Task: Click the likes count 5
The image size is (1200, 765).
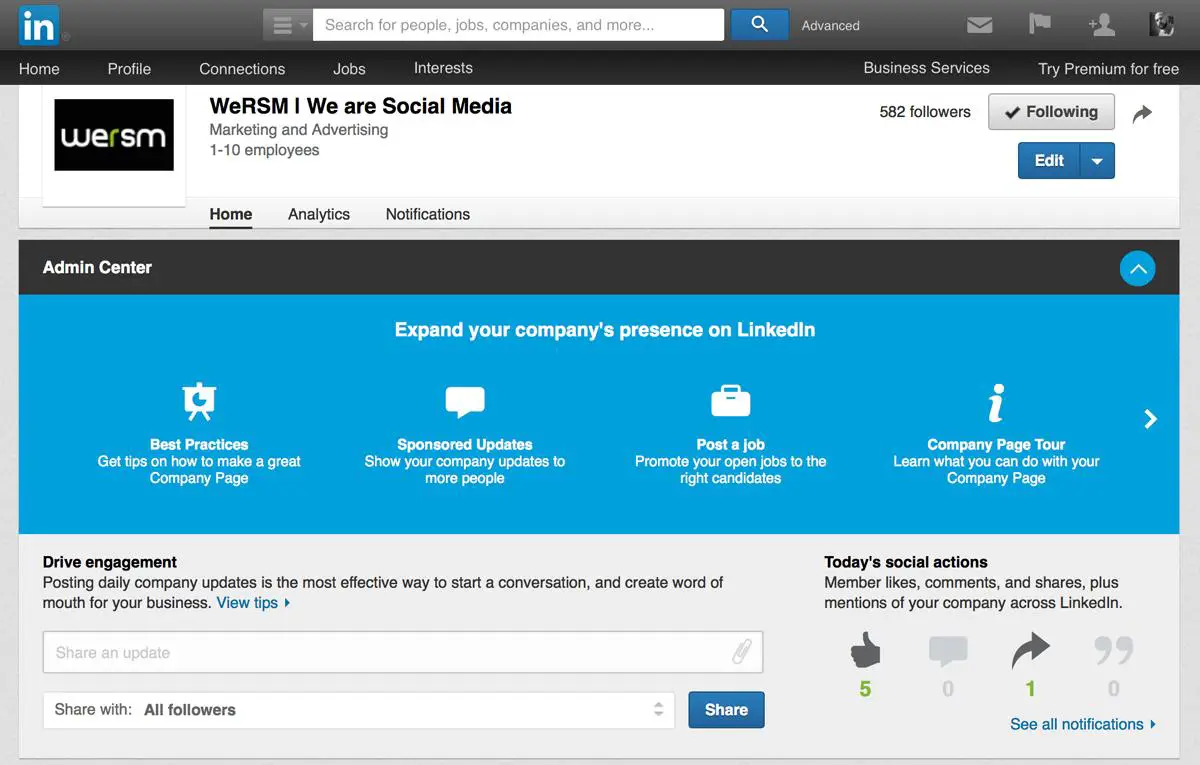Action: click(865, 689)
